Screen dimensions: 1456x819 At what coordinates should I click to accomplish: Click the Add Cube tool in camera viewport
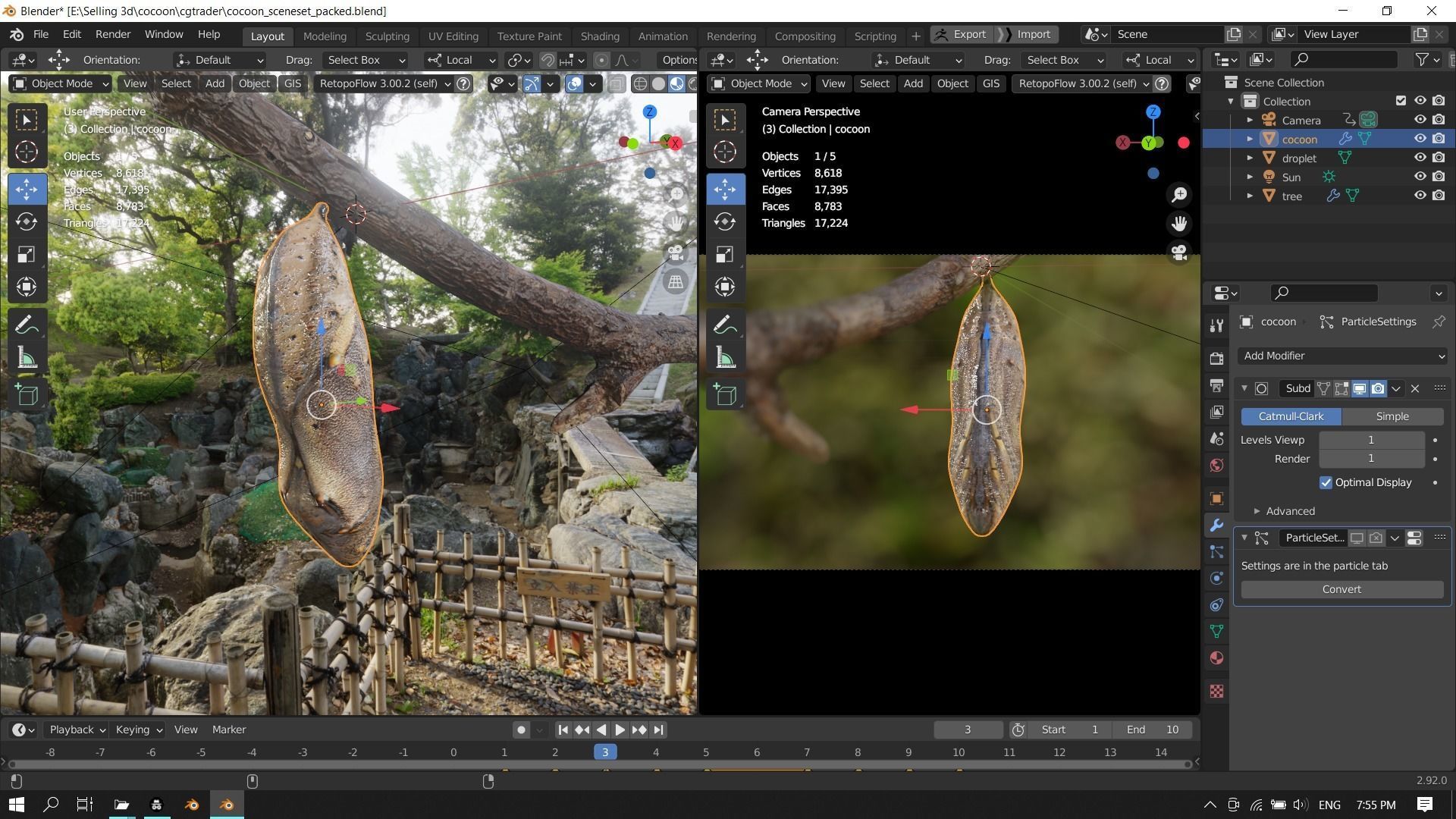[x=725, y=394]
